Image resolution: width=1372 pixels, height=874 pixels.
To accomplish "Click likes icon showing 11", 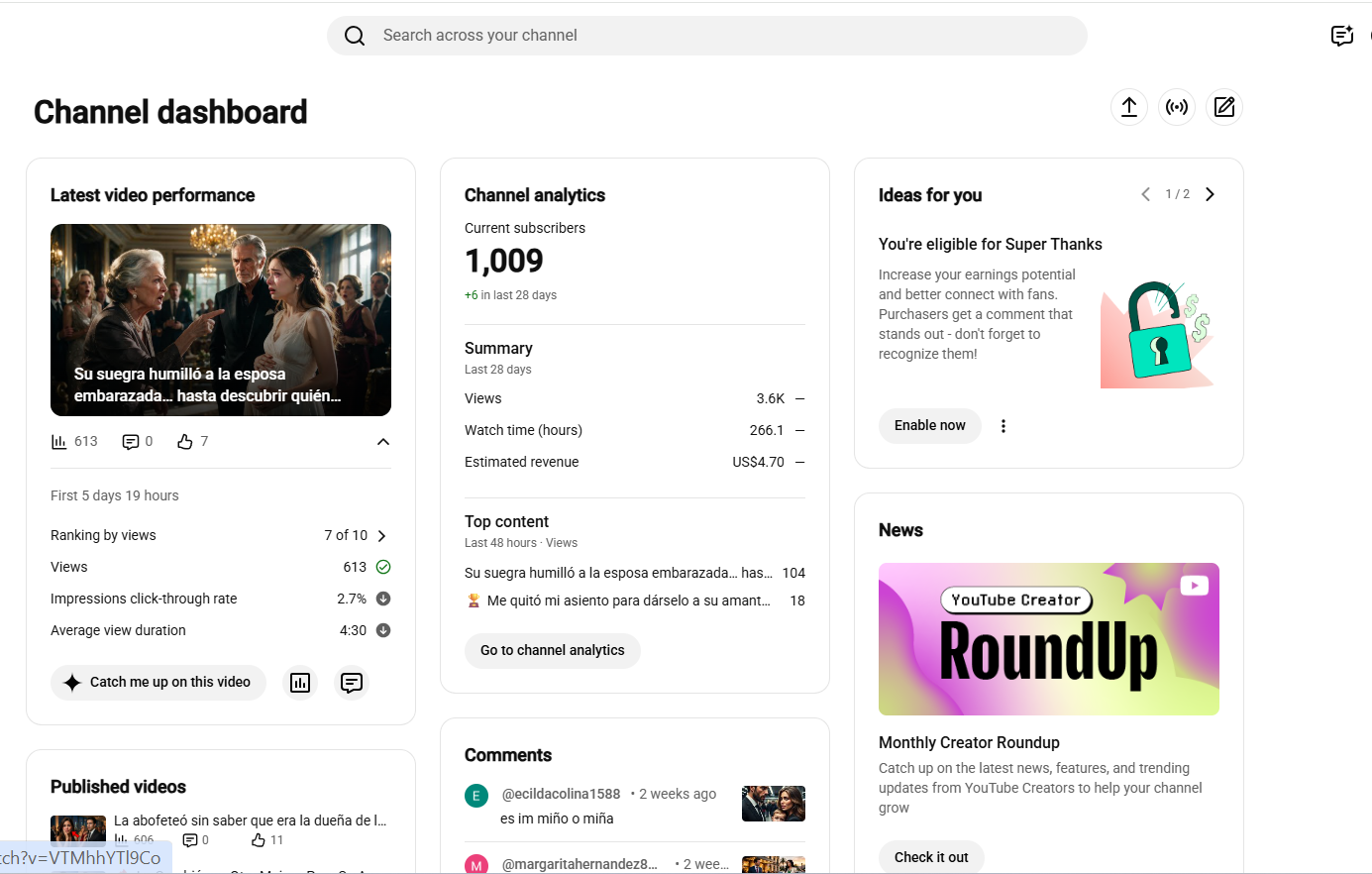I will (259, 840).
